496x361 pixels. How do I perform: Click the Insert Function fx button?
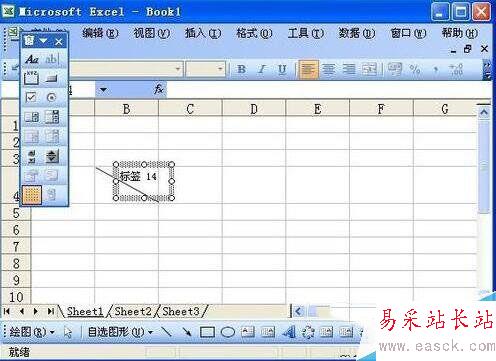(159, 89)
